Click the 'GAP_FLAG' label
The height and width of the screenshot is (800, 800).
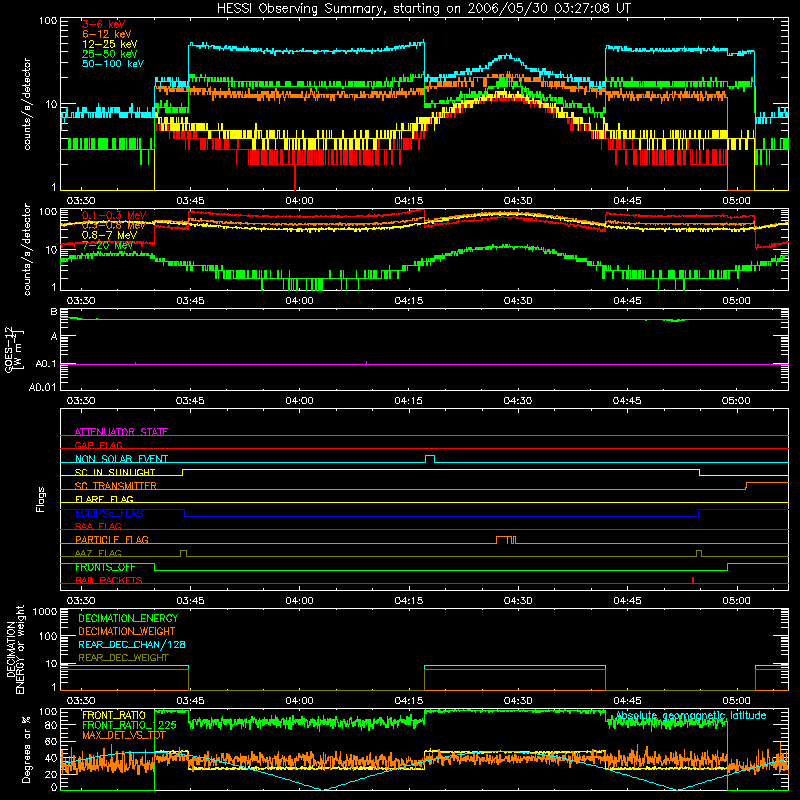tap(98, 445)
